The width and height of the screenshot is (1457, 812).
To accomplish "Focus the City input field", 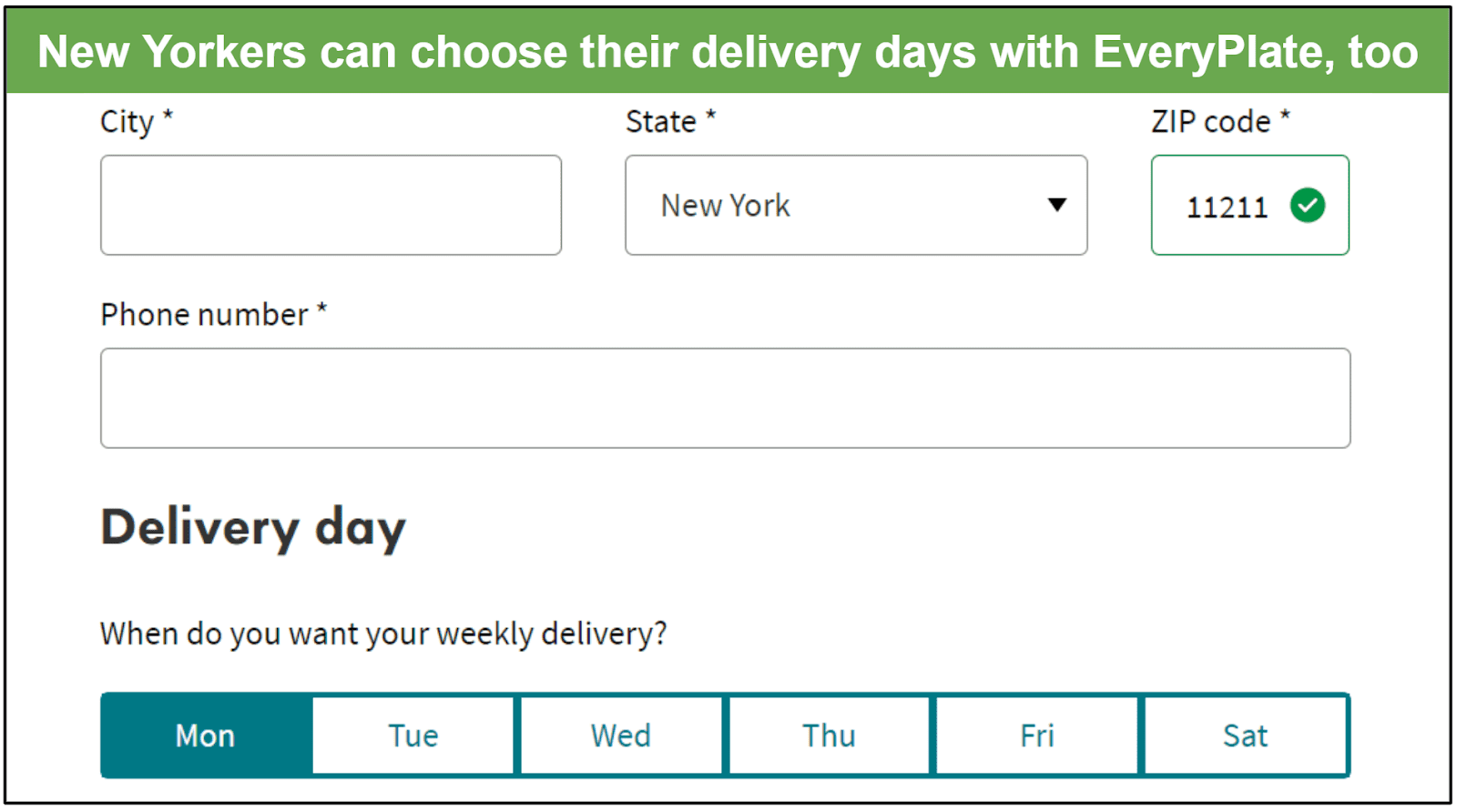I will click(331, 205).
